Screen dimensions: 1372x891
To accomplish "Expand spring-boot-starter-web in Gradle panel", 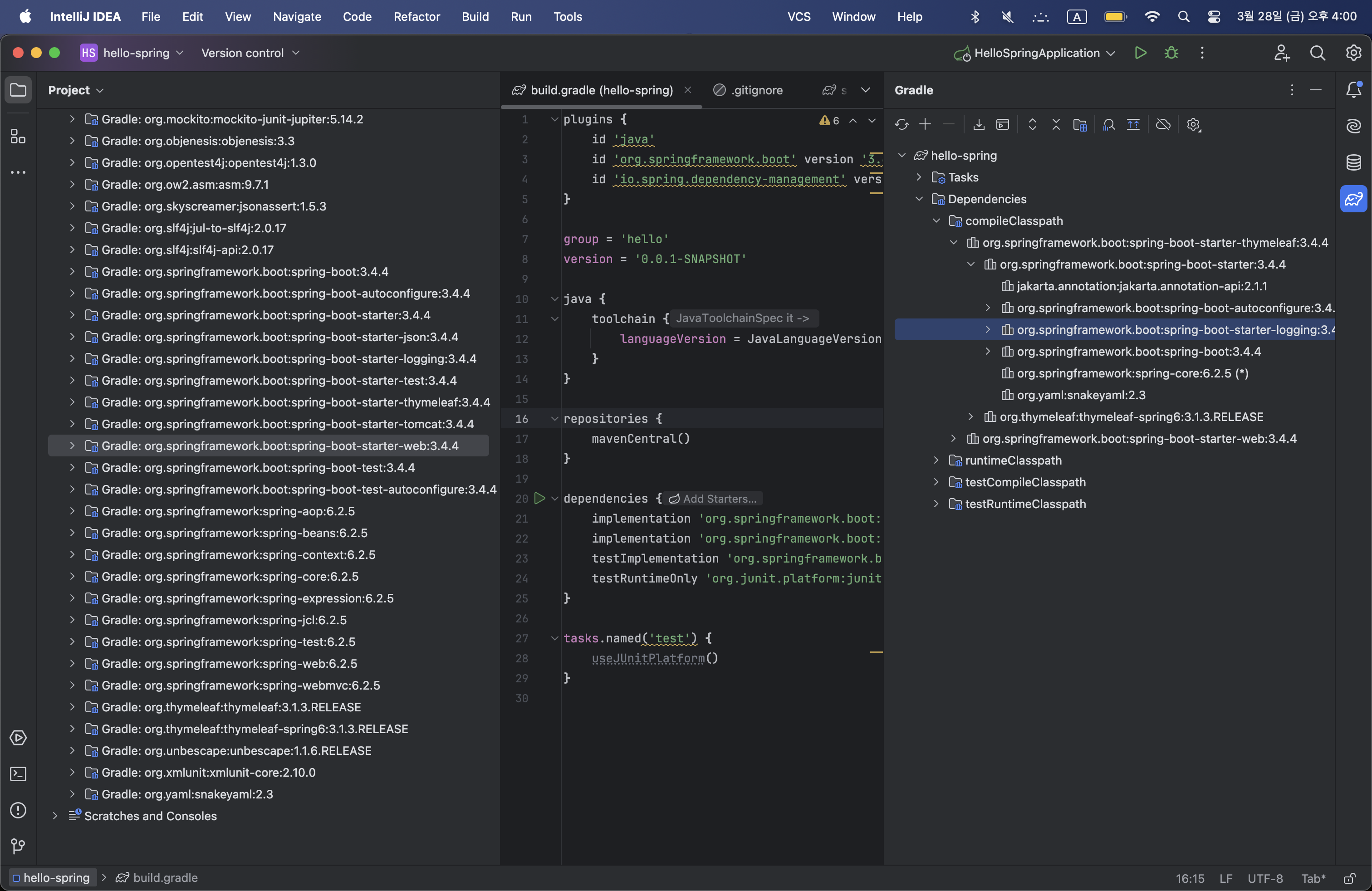I will (954, 439).
